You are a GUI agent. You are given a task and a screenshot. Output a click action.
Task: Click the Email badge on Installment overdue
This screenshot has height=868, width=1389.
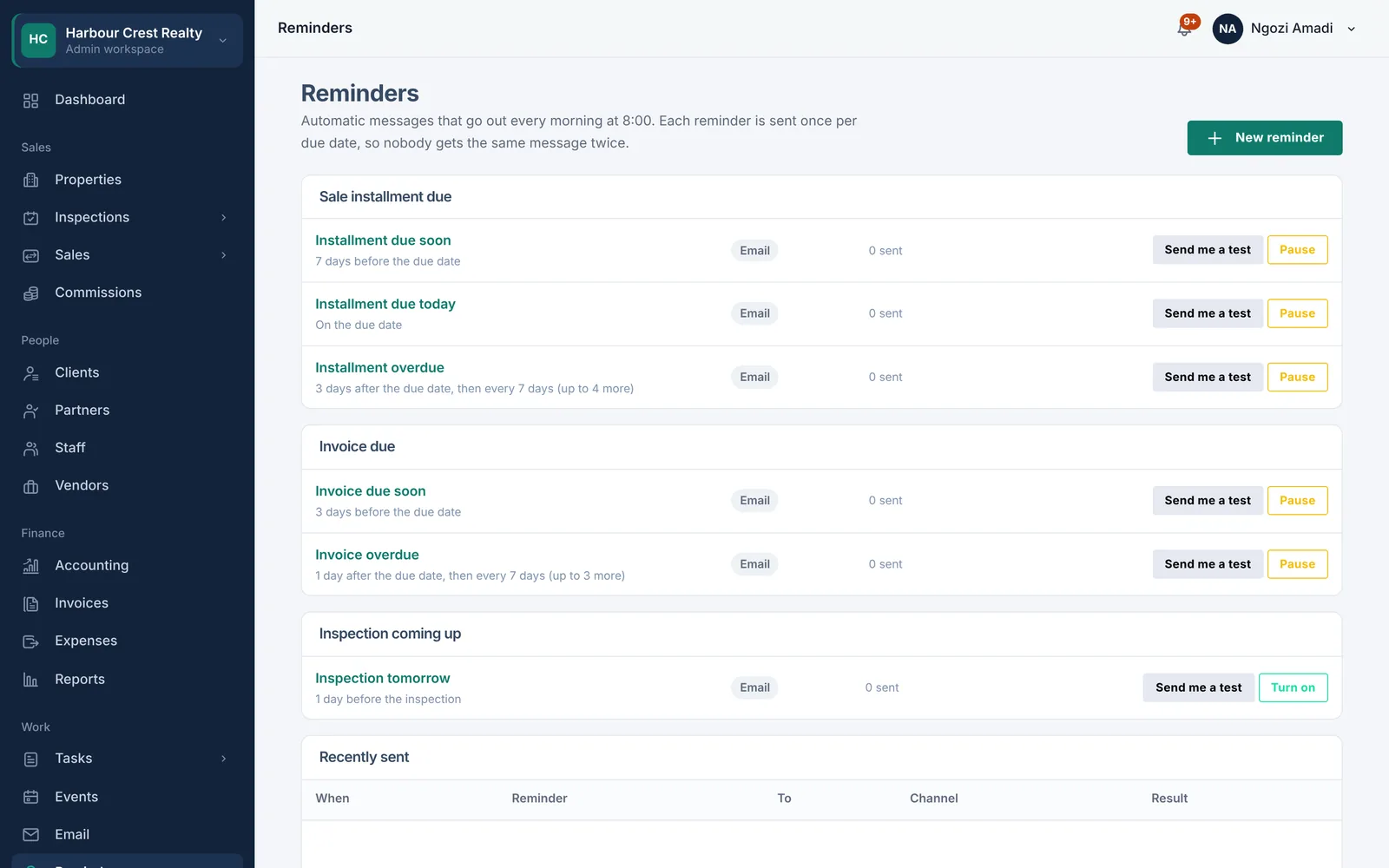(x=754, y=377)
